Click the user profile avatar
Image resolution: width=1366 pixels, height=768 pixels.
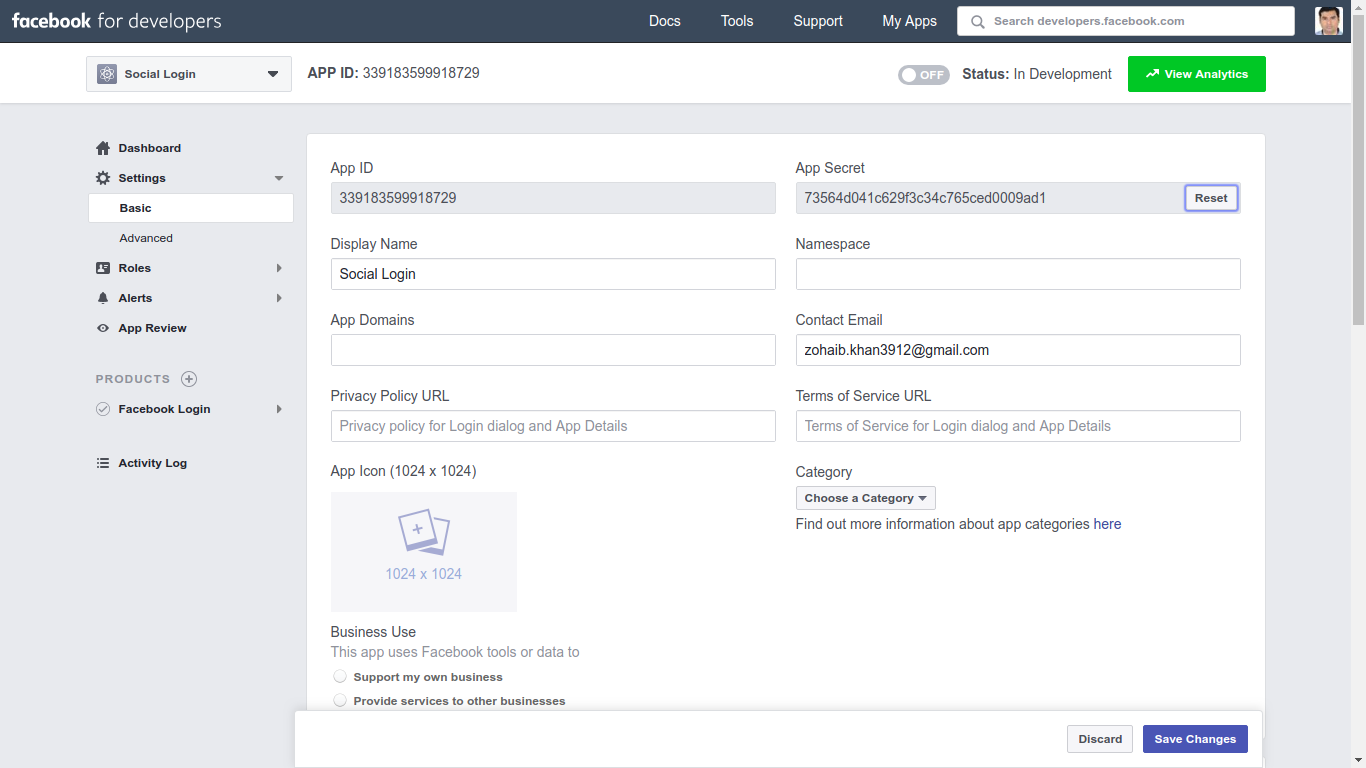pos(1329,21)
